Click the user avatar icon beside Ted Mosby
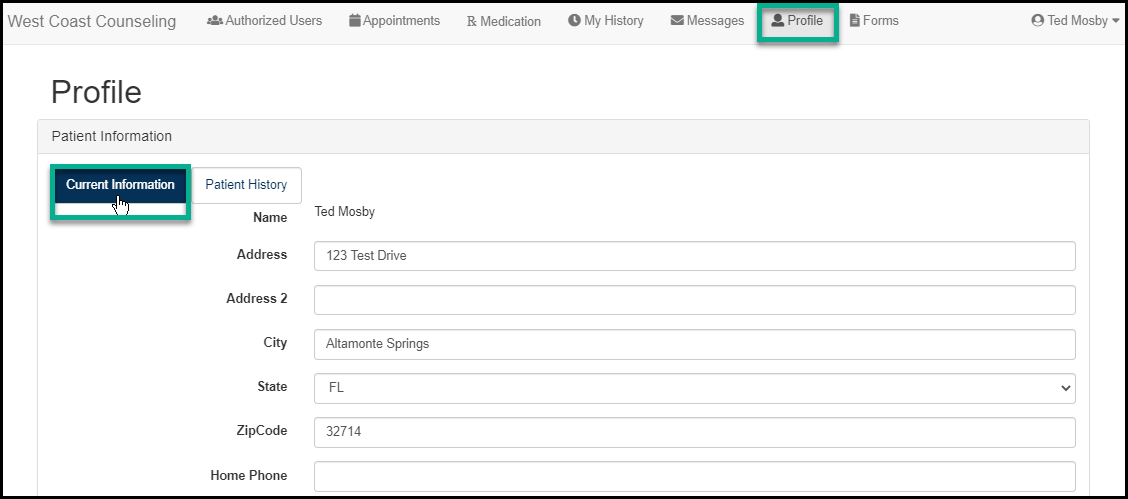 pos(1038,21)
